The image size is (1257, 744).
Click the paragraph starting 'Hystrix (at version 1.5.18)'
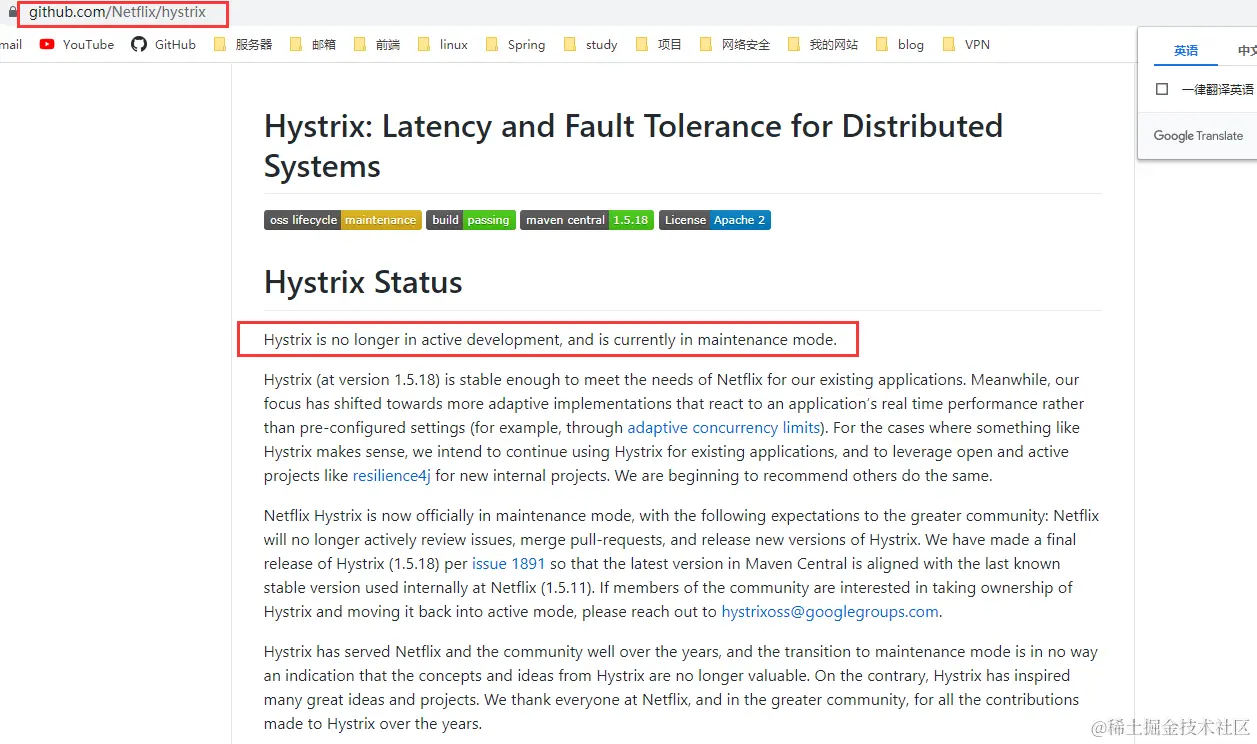click(x=674, y=427)
